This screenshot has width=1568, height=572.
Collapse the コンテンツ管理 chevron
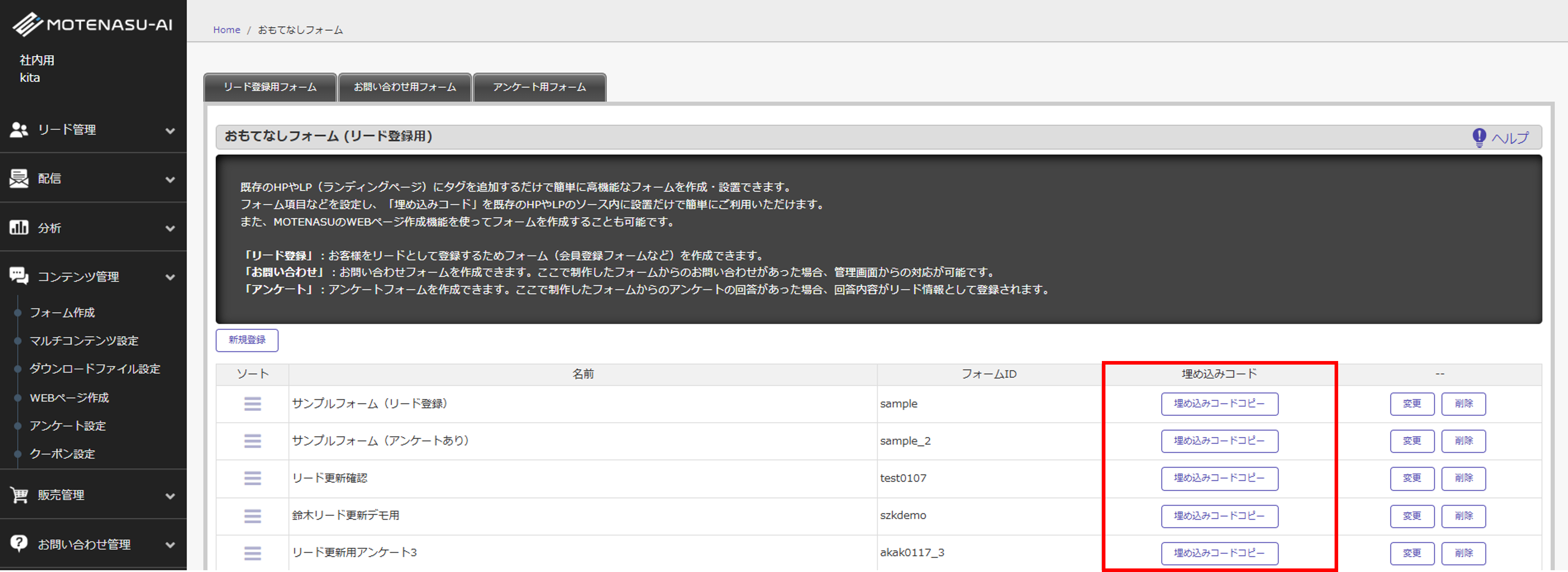point(170,278)
